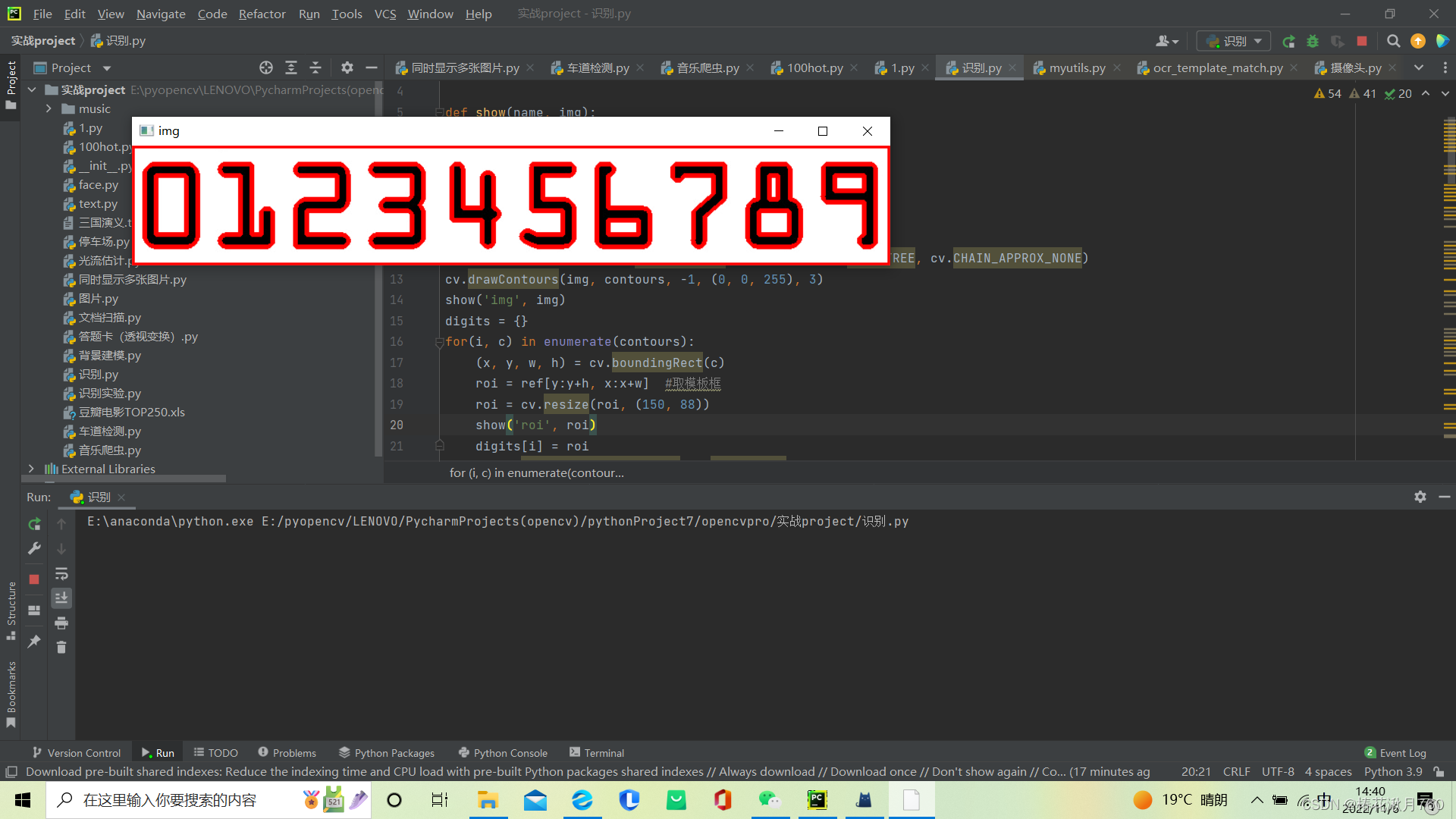Open the Refactor menu

[262, 14]
